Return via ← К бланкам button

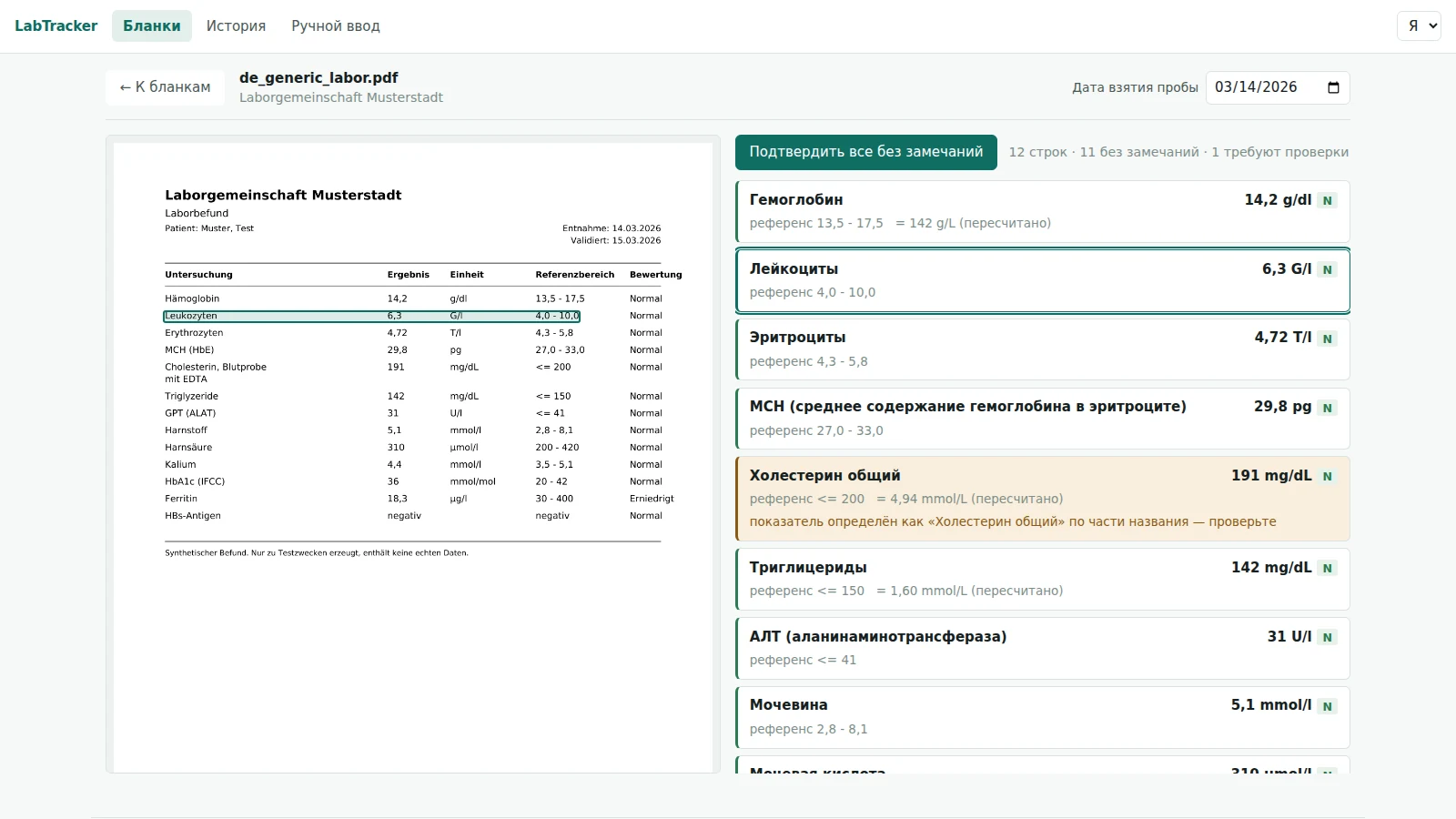pyautogui.click(x=165, y=87)
